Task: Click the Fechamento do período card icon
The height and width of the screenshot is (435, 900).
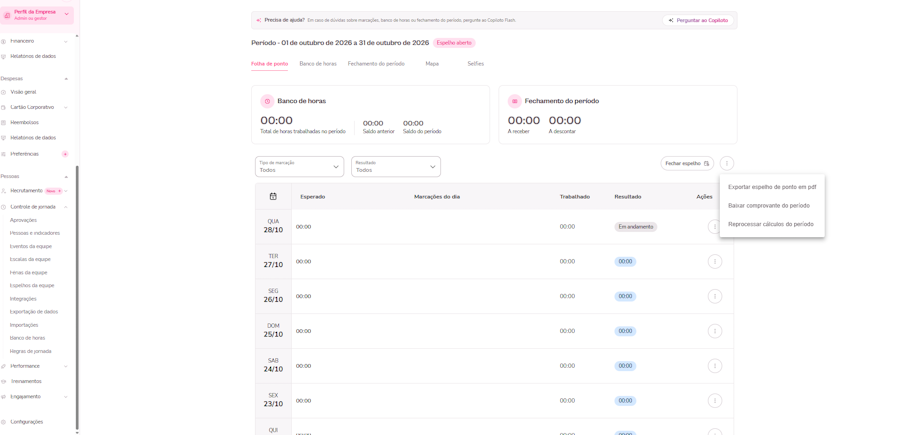Action: click(515, 101)
